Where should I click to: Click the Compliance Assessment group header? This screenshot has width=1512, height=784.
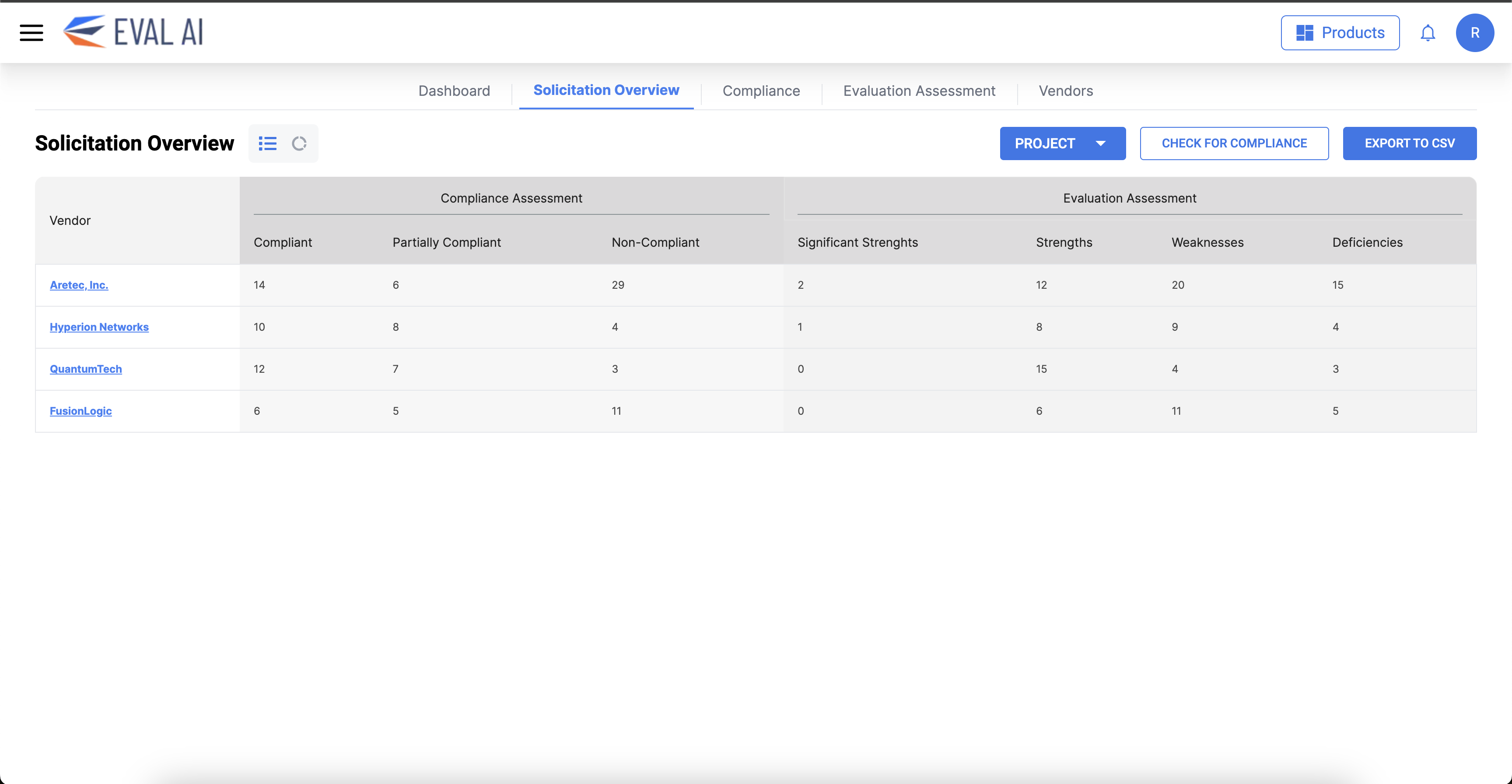(x=511, y=198)
